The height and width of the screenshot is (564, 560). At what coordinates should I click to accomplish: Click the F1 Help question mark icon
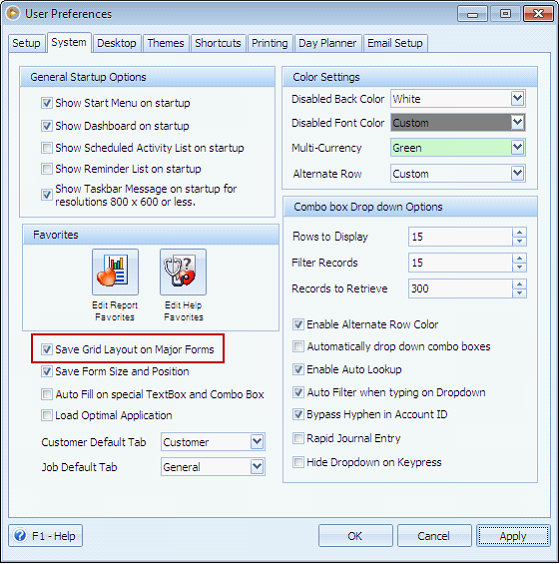click(x=20, y=535)
